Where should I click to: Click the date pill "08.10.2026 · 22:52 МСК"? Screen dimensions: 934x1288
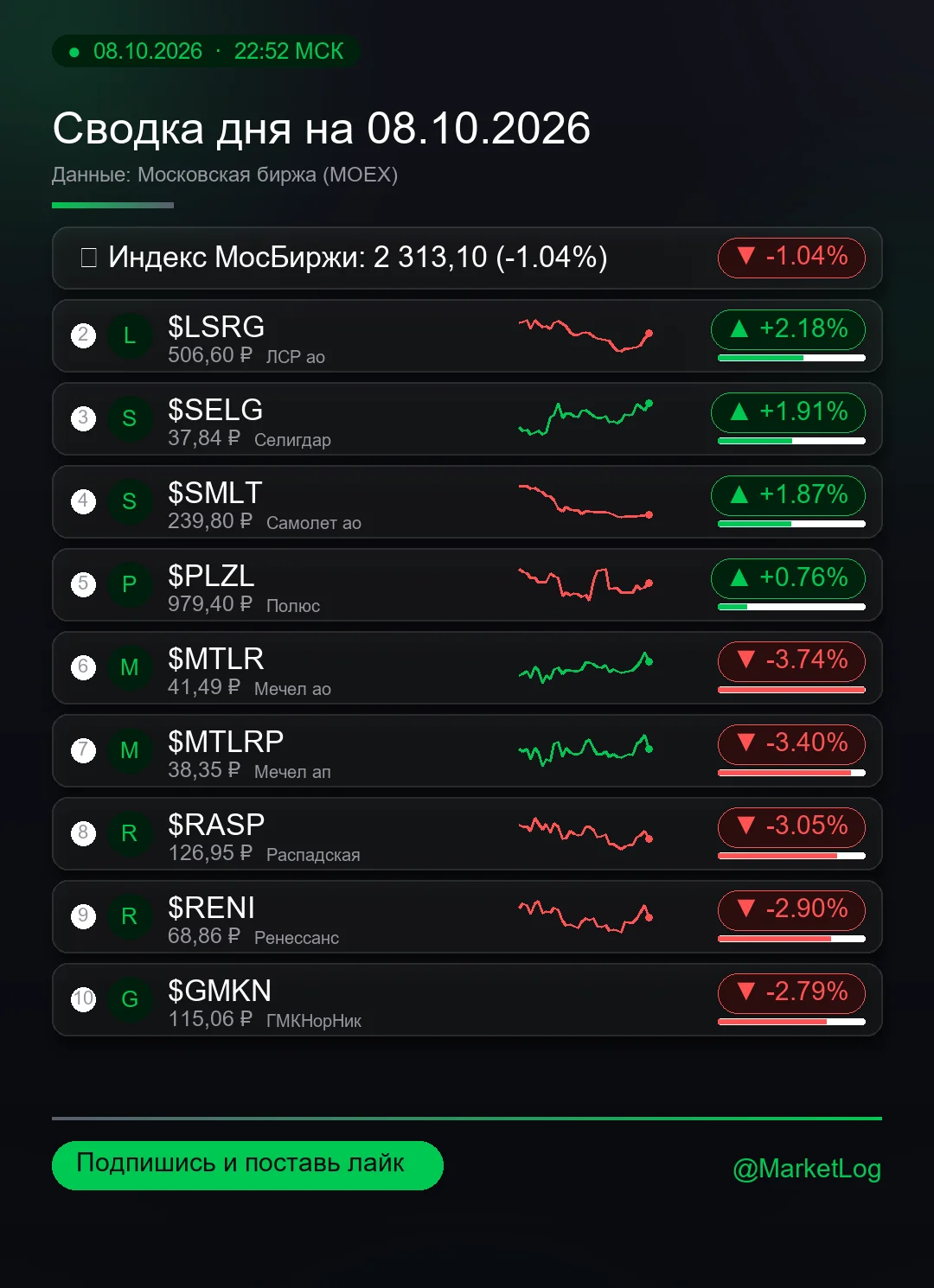click(x=207, y=52)
